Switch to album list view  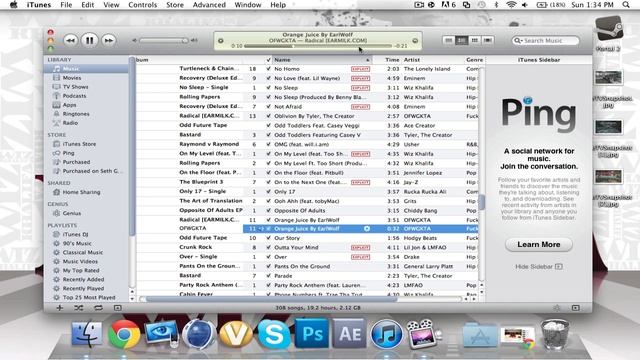pos(462,40)
